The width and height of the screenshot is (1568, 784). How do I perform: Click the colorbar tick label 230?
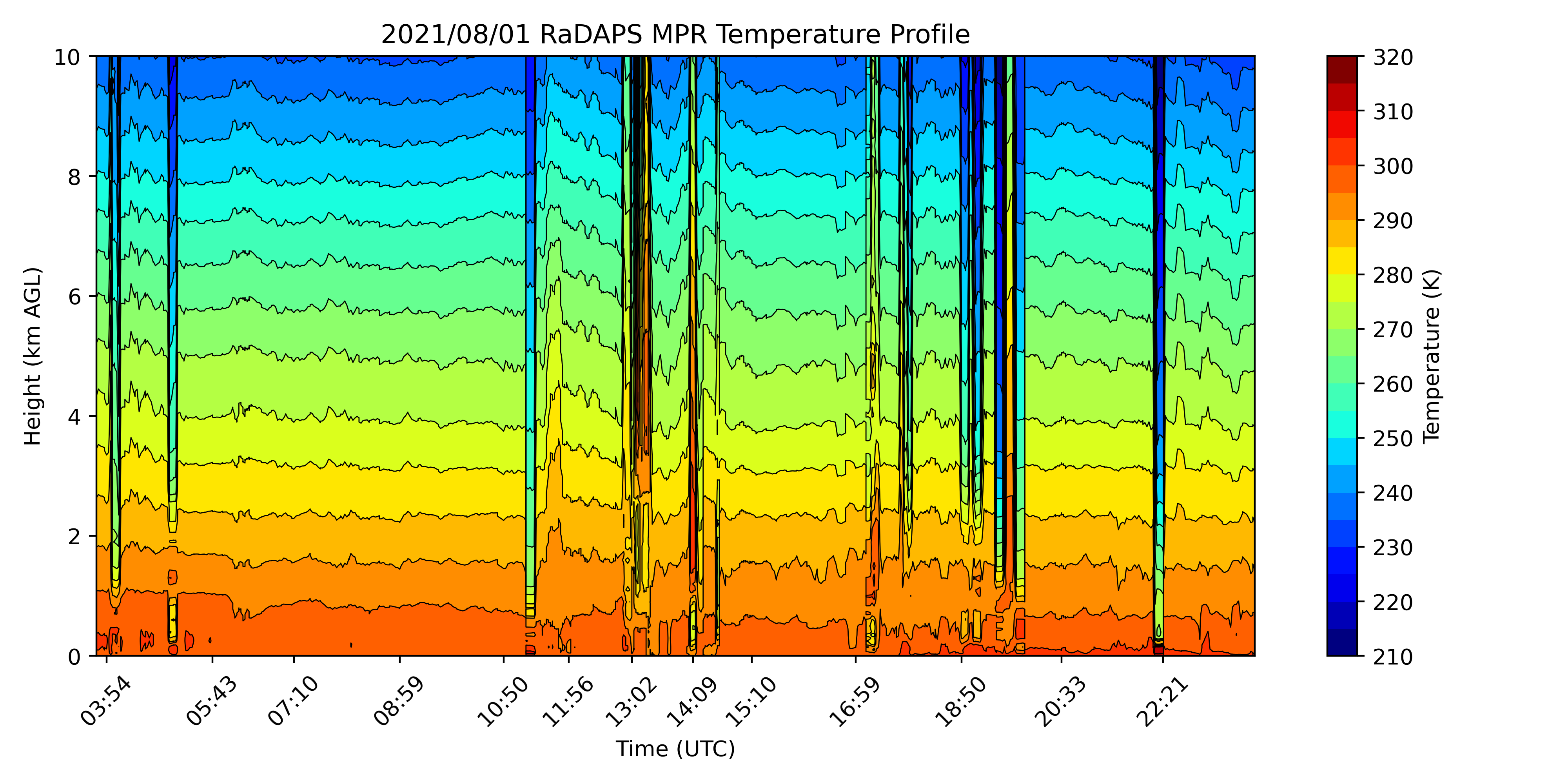click(x=1393, y=548)
